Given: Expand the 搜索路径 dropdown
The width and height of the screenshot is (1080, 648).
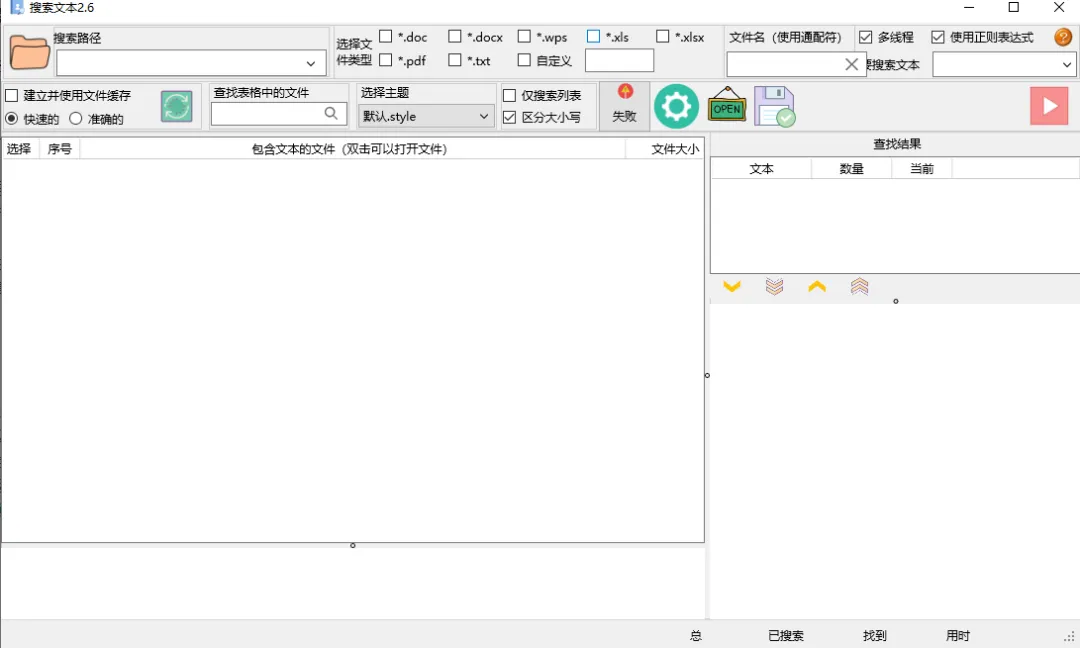Looking at the screenshot, I should [310, 62].
